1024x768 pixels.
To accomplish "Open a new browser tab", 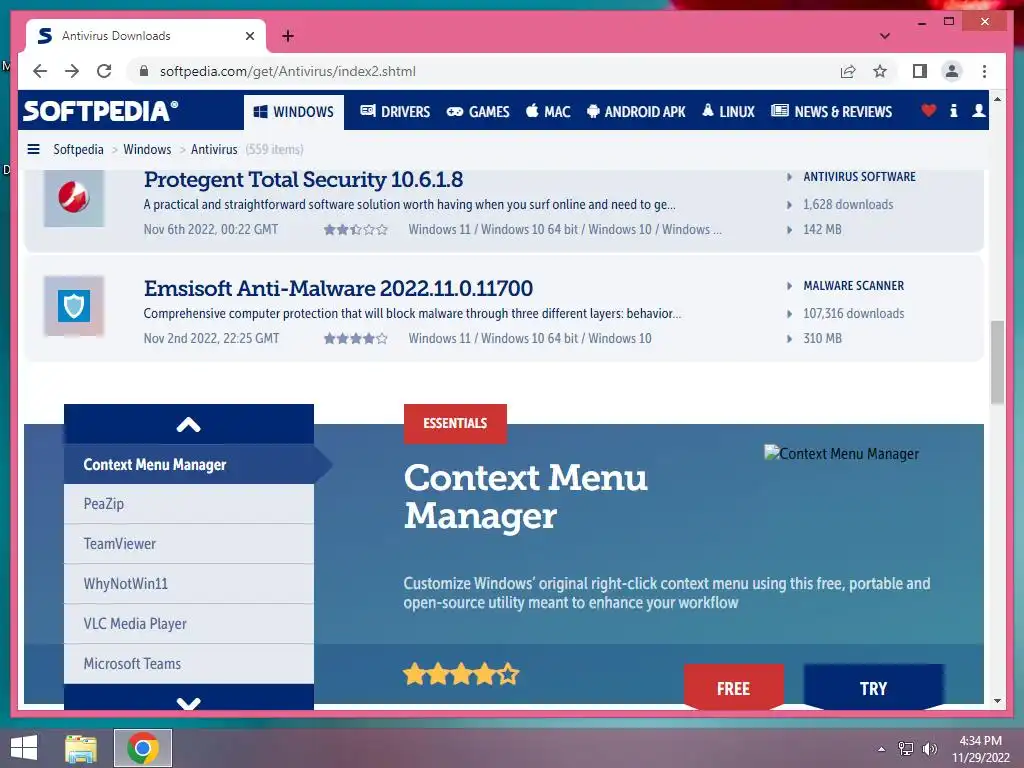I will tap(288, 36).
